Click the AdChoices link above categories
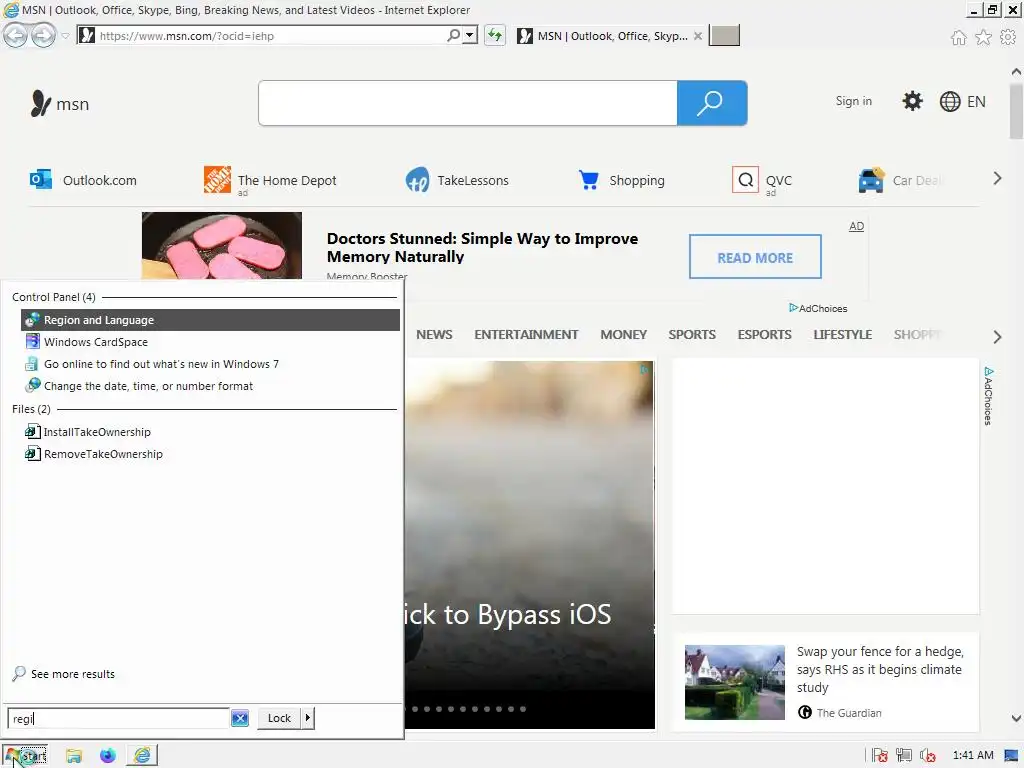 coord(818,308)
